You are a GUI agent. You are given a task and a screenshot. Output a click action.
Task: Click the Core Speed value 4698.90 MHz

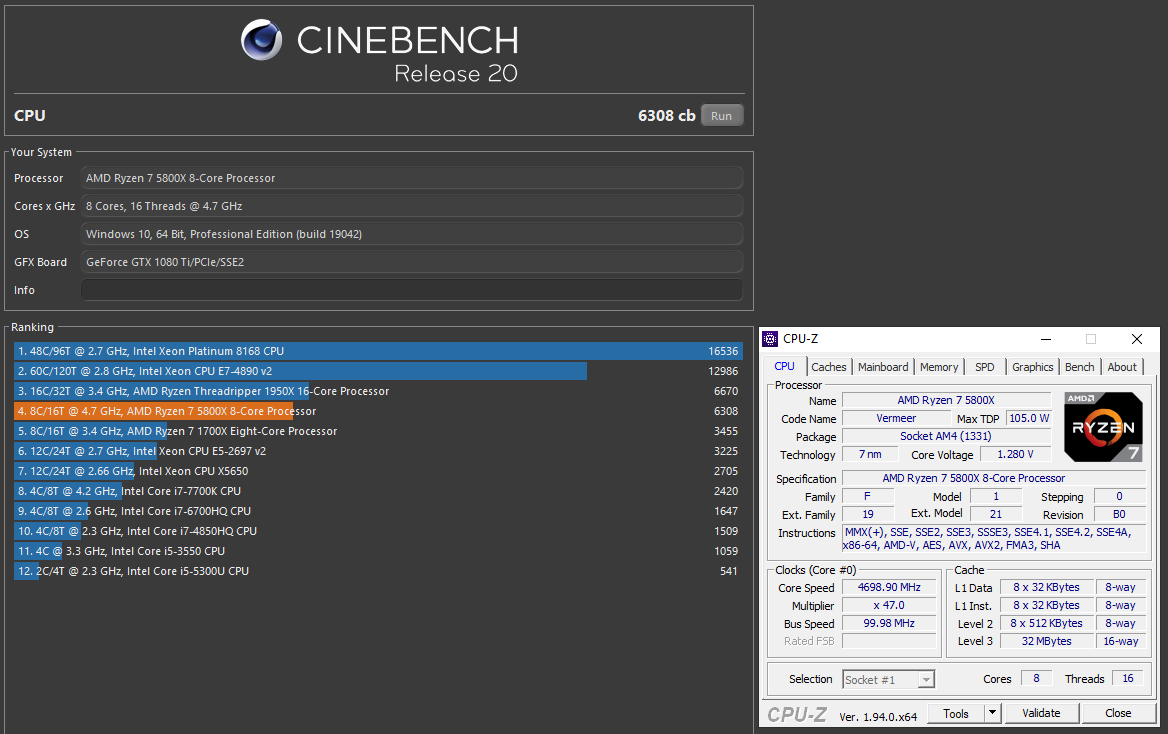coord(889,587)
